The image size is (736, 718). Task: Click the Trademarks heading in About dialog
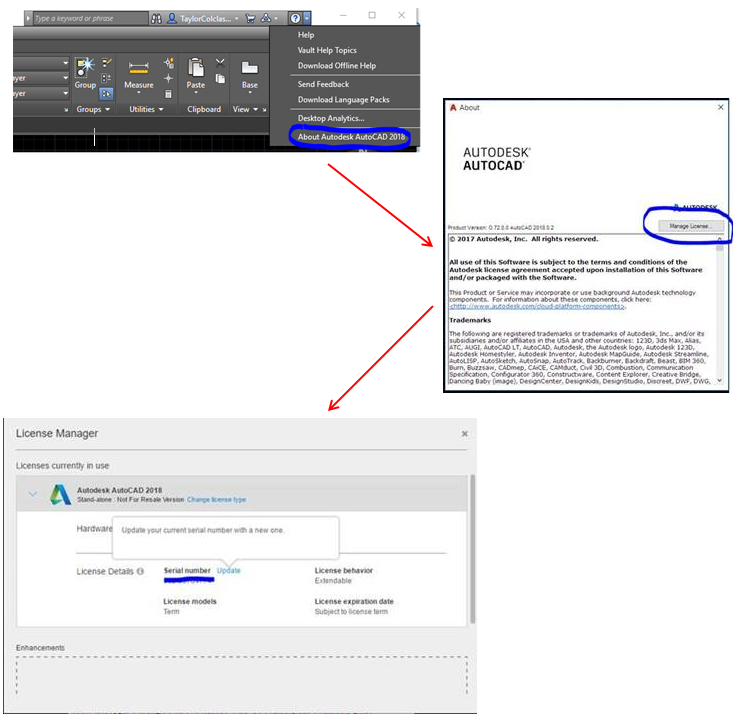tap(470, 320)
